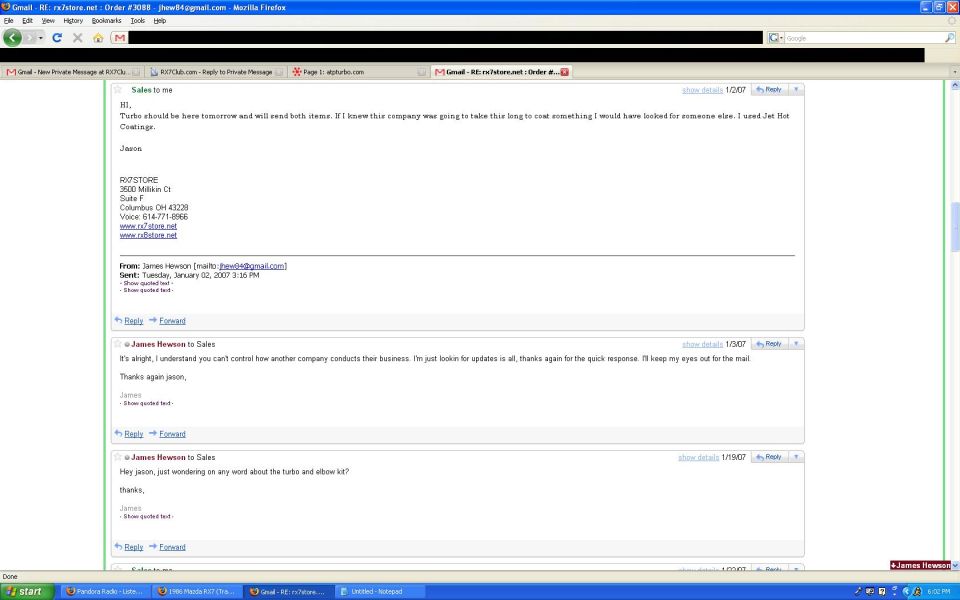This screenshot has height=600, width=960.
Task: Star the James Hewson message dated 1/19/07
Action: (118, 457)
